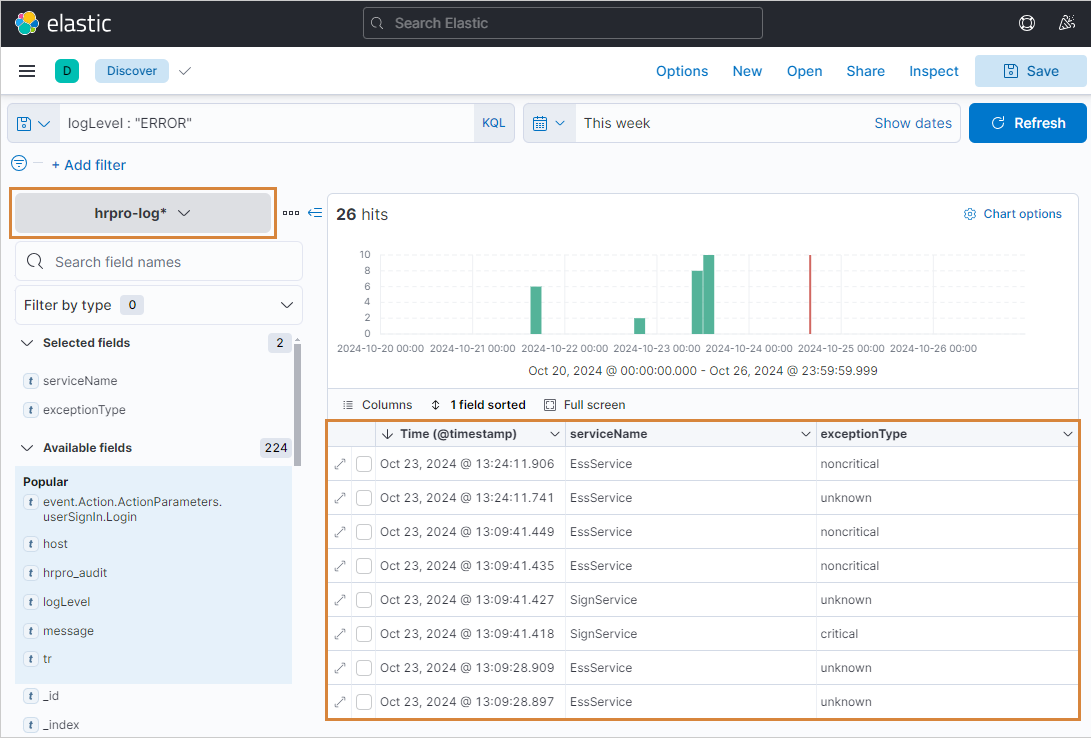Open the newsfeed celebration icon
This screenshot has height=738, width=1091.
[1067, 23]
